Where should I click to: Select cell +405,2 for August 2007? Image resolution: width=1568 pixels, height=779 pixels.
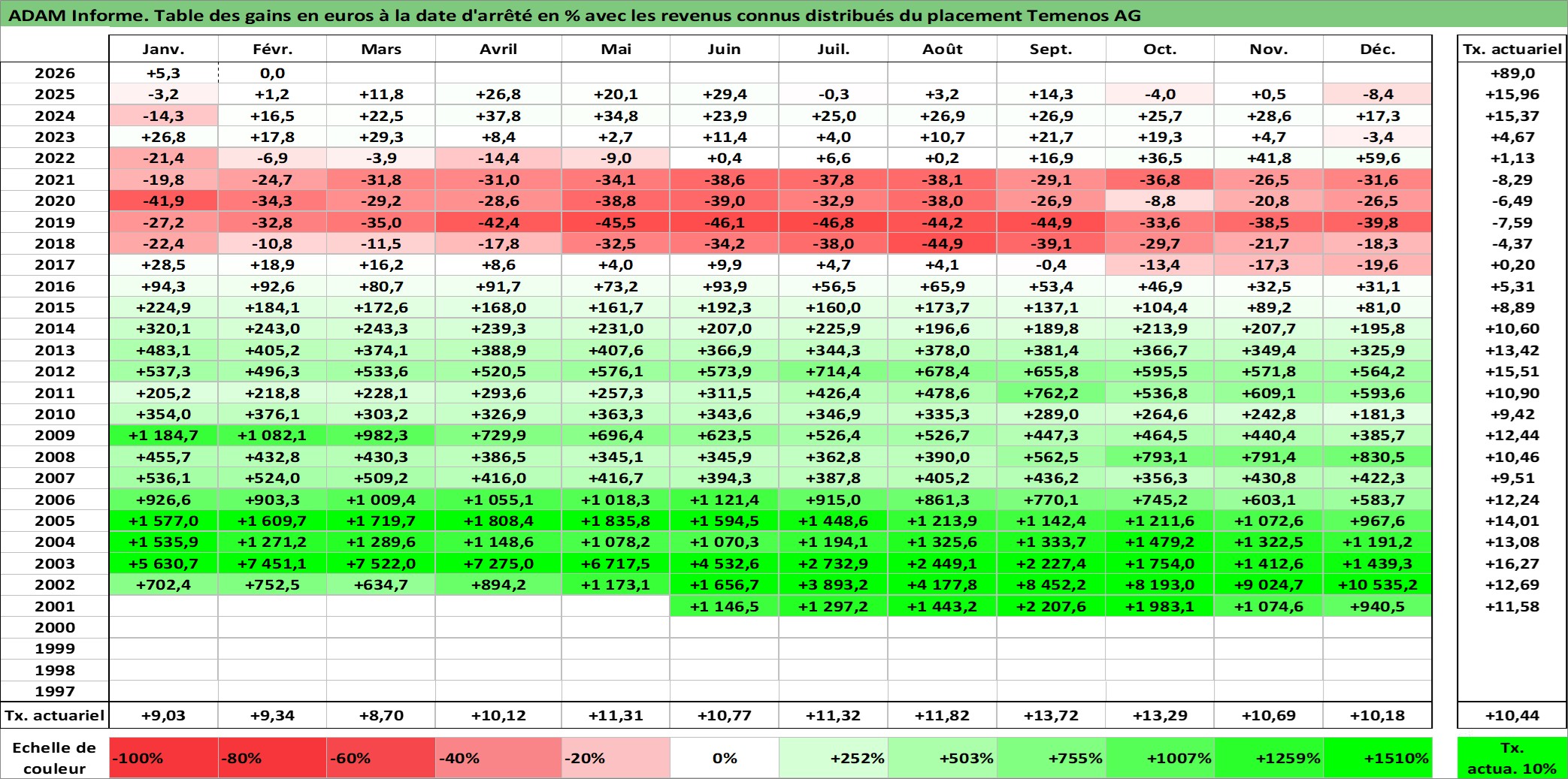[x=942, y=478]
